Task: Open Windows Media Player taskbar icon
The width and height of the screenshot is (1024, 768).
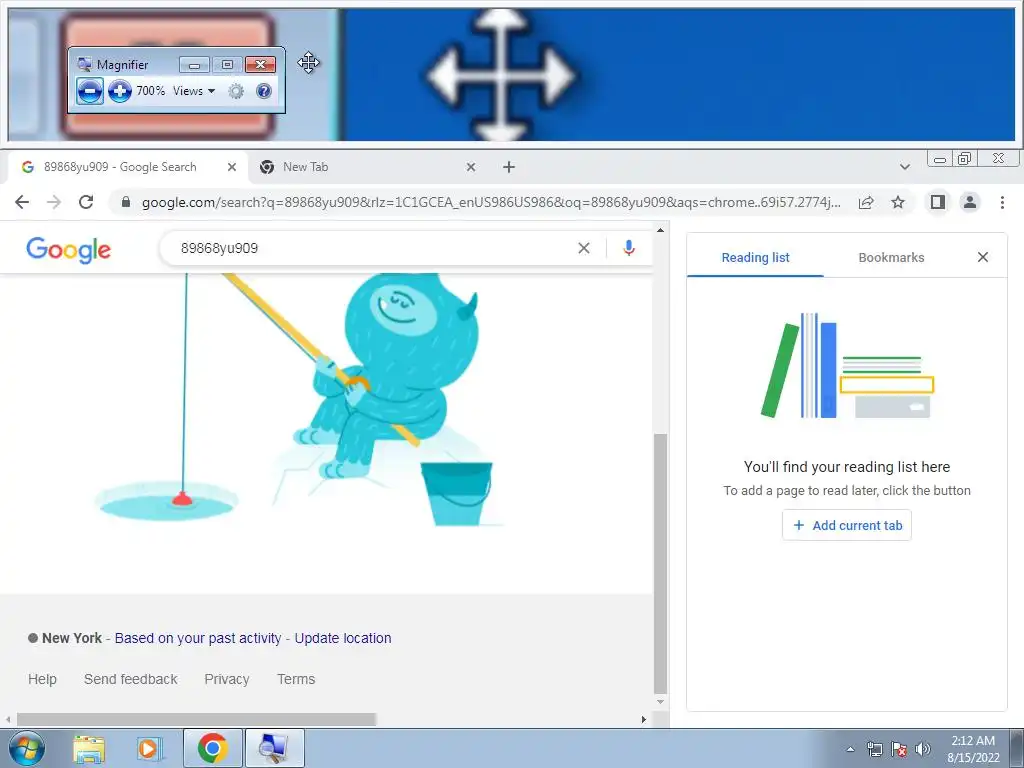Action: [148, 748]
